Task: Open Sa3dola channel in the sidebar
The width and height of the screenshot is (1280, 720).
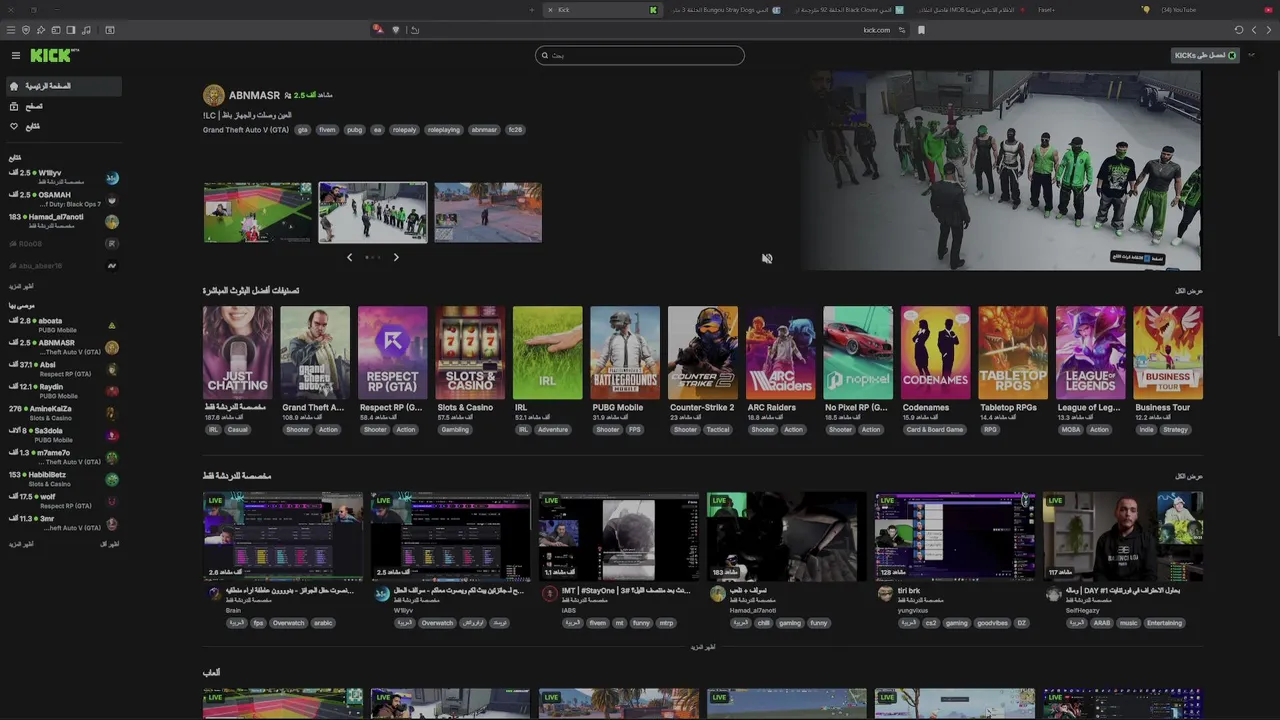Action: point(62,435)
